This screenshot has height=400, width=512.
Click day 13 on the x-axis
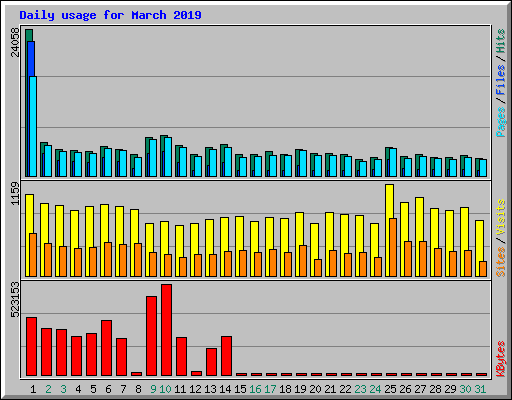[210, 389]
